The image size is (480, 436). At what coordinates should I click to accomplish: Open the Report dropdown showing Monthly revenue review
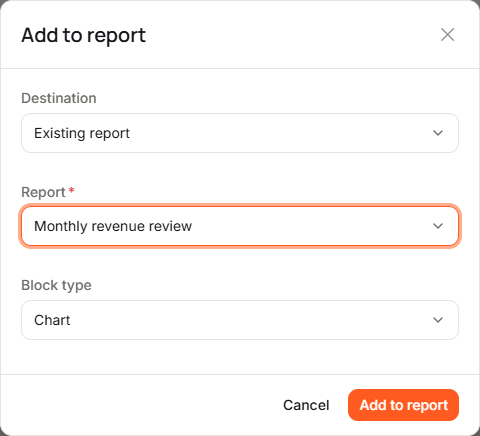tap(240, 226)
